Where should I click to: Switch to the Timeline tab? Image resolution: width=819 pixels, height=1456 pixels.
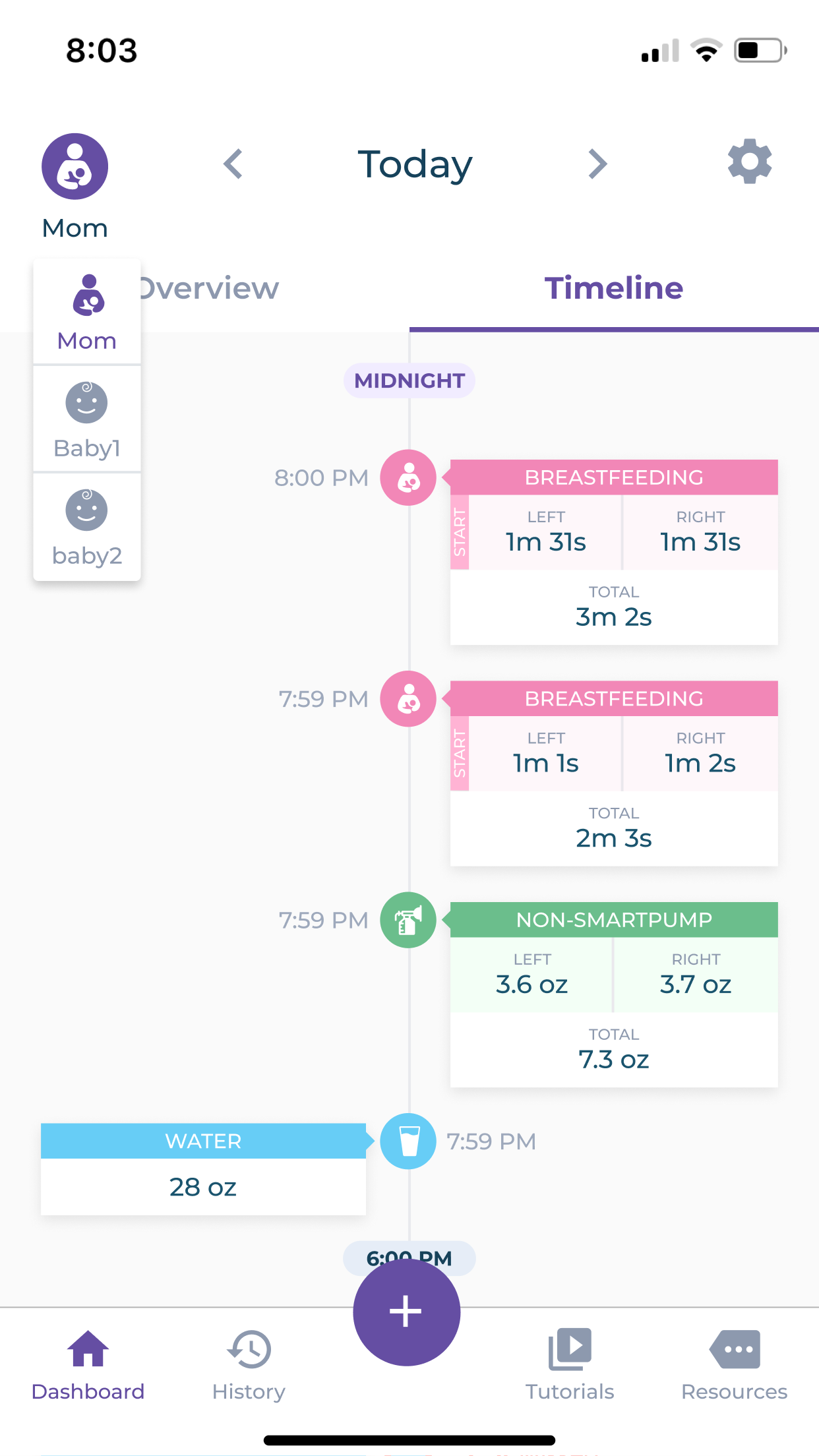coord(613,288)
